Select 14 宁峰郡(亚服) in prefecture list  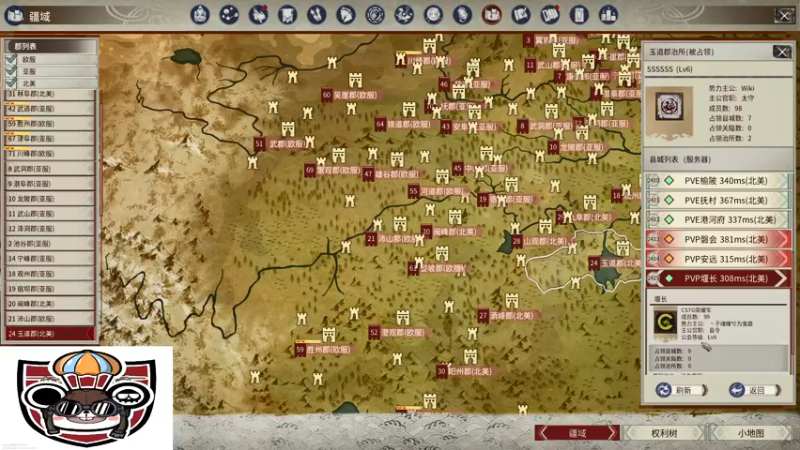pos(49,259)
